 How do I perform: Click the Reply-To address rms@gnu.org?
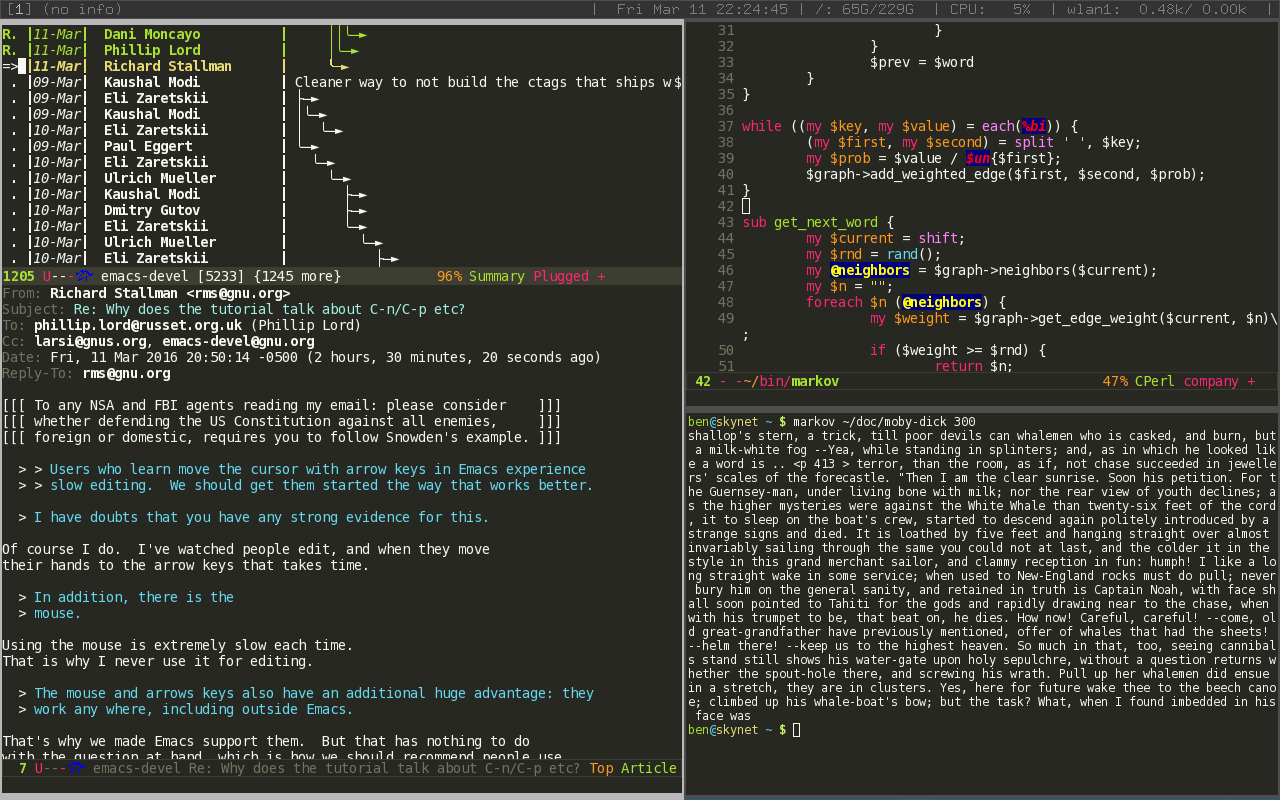(126, 373)
